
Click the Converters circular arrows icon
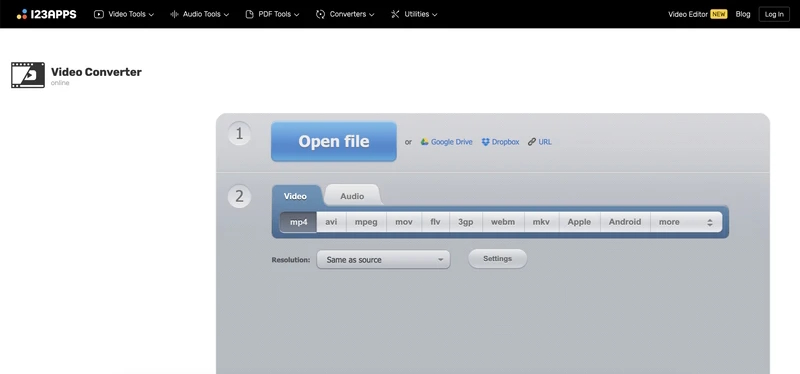pyautogui.click(x=320, y=14)
